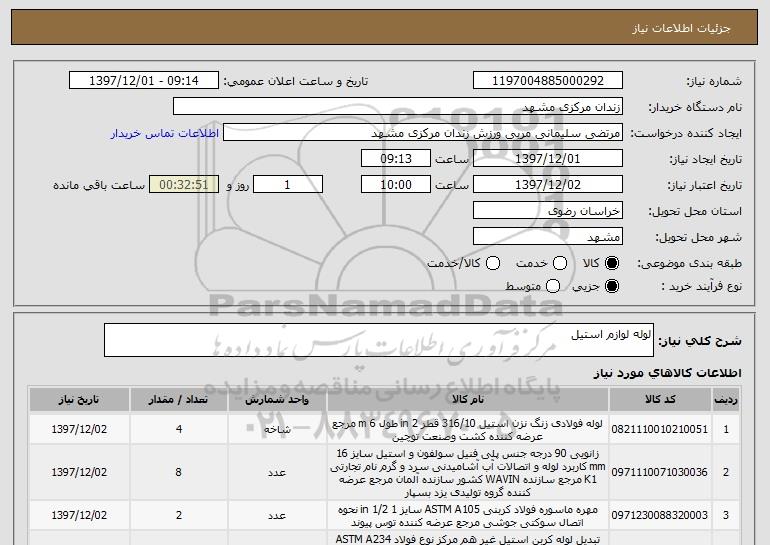Click the need date 1397/12/02 in row 3
Screen dimensions: 770x545
pos(79,515)
